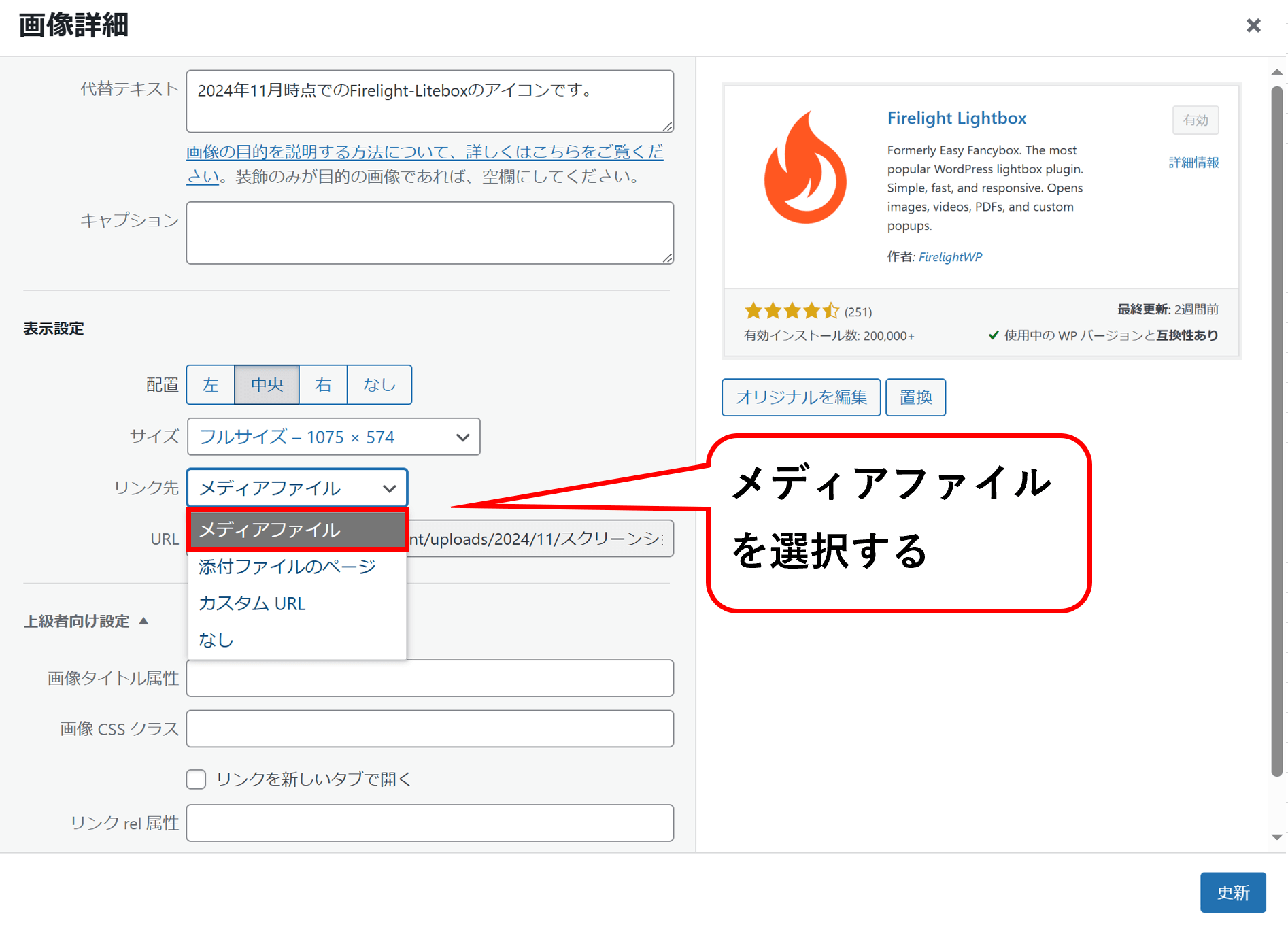The width and height of the screenshot is (1288, 925).
Task: Click the resize handle of the caption textarea
Action: click(x=668, y=258)
